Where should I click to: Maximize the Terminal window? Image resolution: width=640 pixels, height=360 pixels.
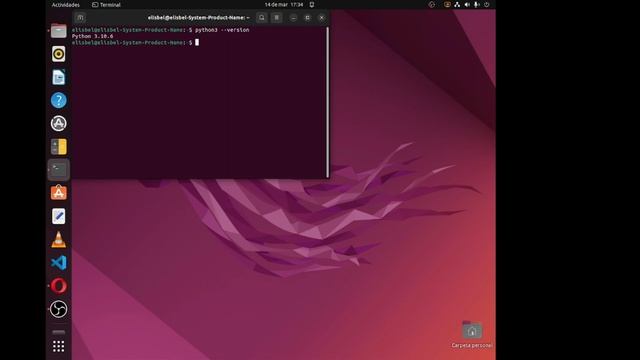click(x=307, y=18)
